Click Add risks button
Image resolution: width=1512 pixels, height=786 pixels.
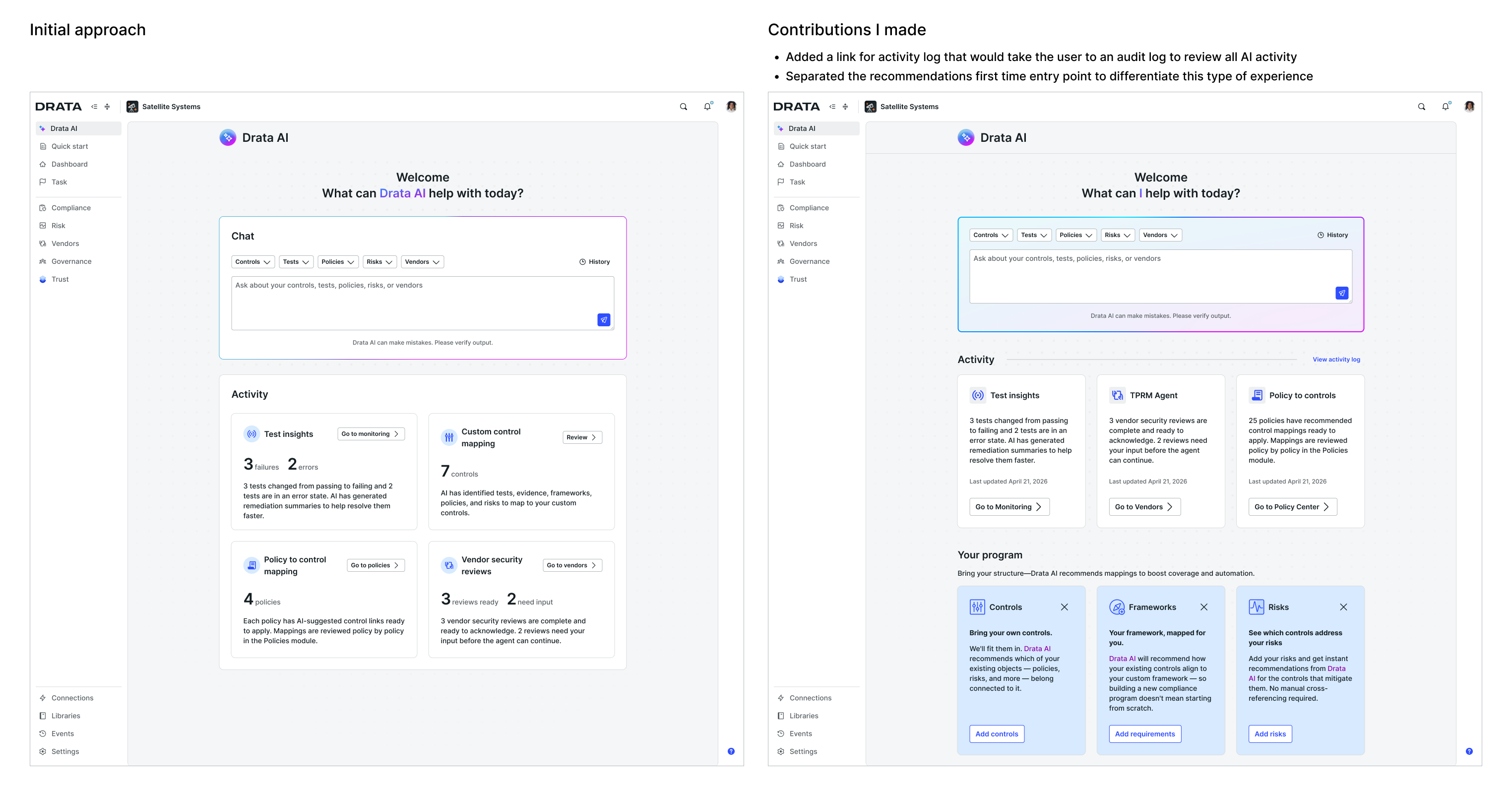coord(1270,734)
